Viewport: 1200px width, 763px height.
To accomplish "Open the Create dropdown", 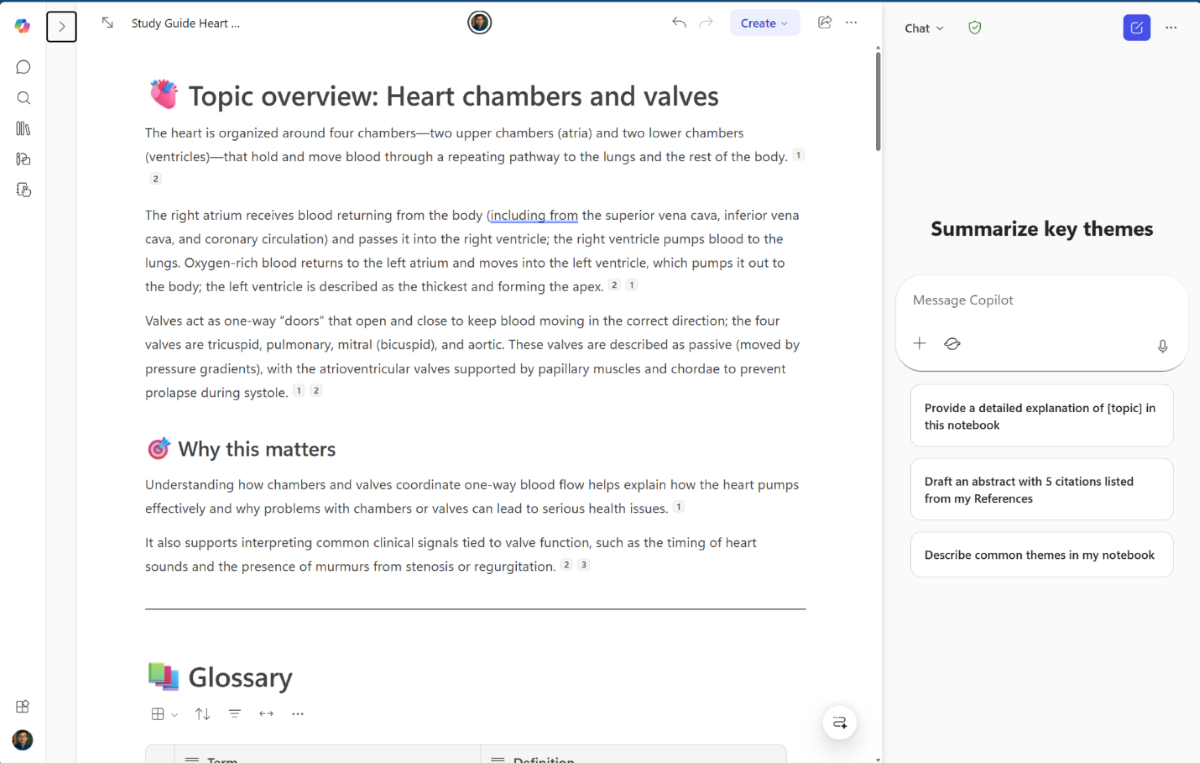I will 765,23.
